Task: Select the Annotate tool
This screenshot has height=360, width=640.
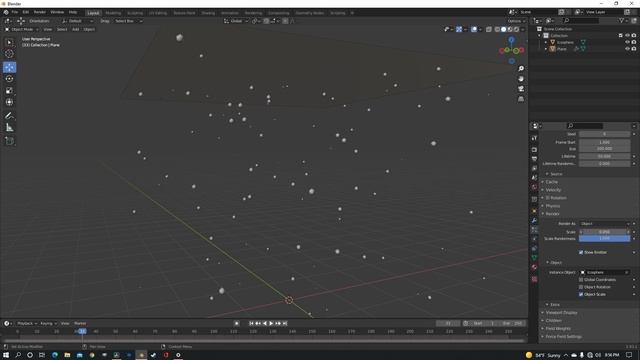Action: pos(9,116)
